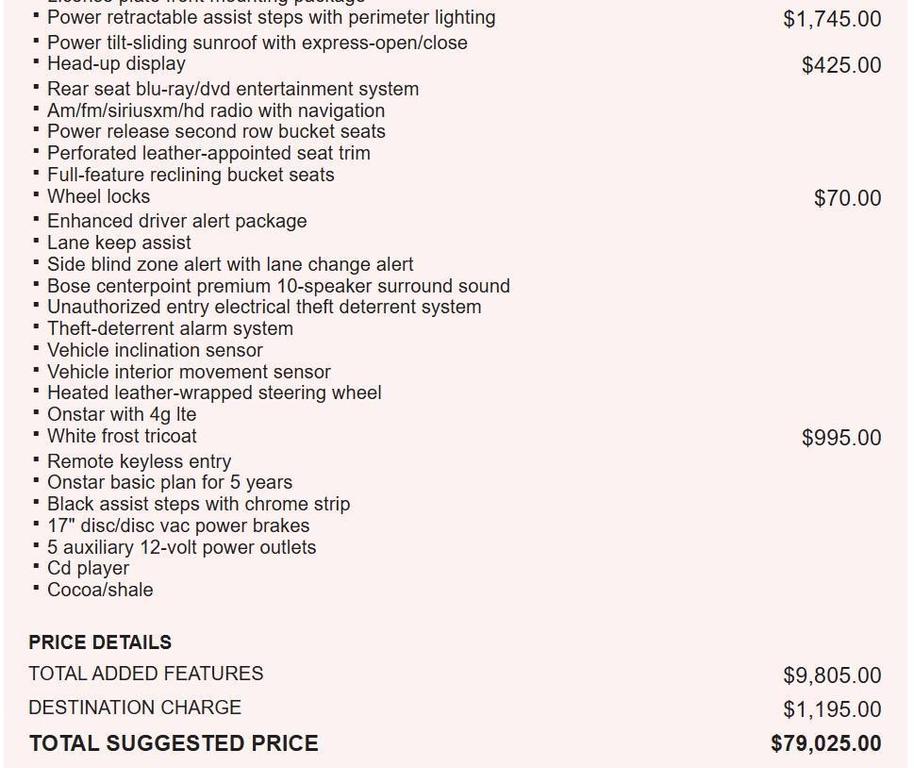
Task: Click Lane keep assist item
Action: [x=119, y=242]
